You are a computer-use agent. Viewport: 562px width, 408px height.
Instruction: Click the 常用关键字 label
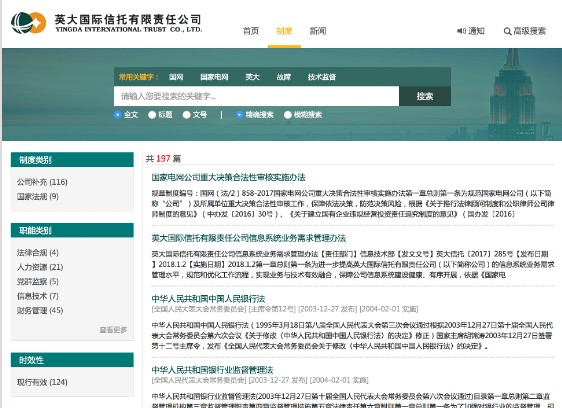[138, 77]
